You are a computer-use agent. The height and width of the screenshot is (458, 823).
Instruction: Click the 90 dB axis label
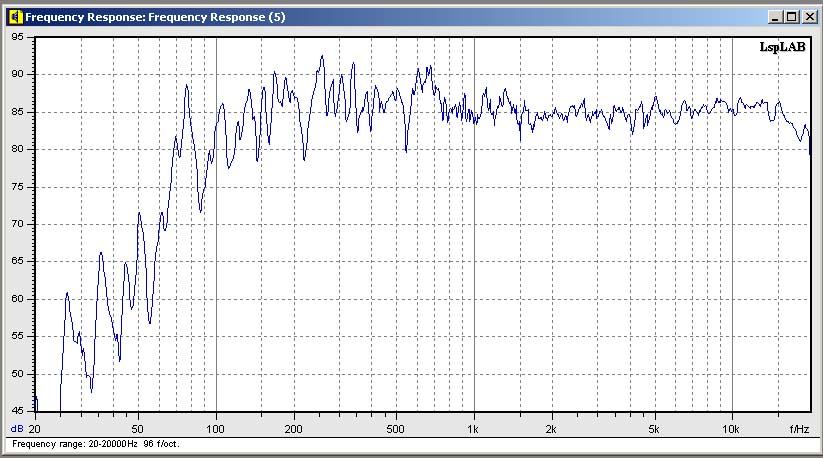pos(17,74)
